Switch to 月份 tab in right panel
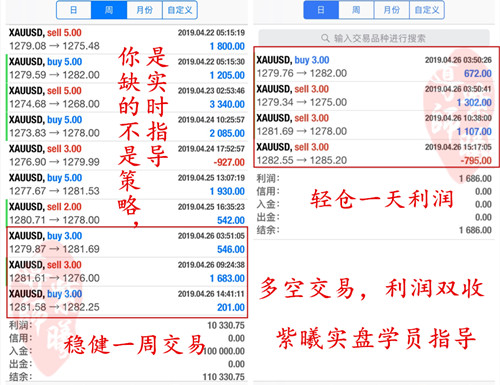Viewport: 500px width, 385px height. click(x=392, y=10)
